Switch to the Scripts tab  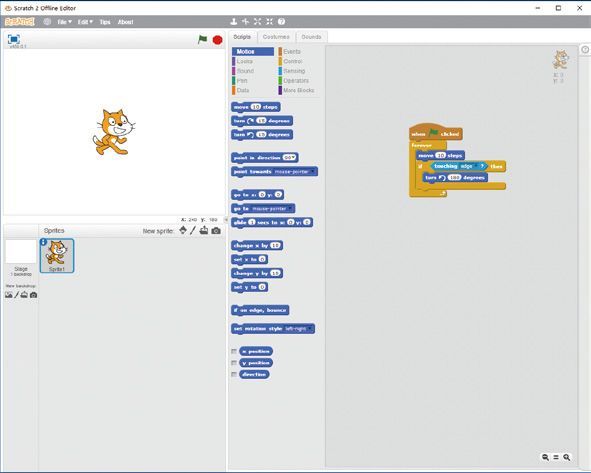[242, 37]
